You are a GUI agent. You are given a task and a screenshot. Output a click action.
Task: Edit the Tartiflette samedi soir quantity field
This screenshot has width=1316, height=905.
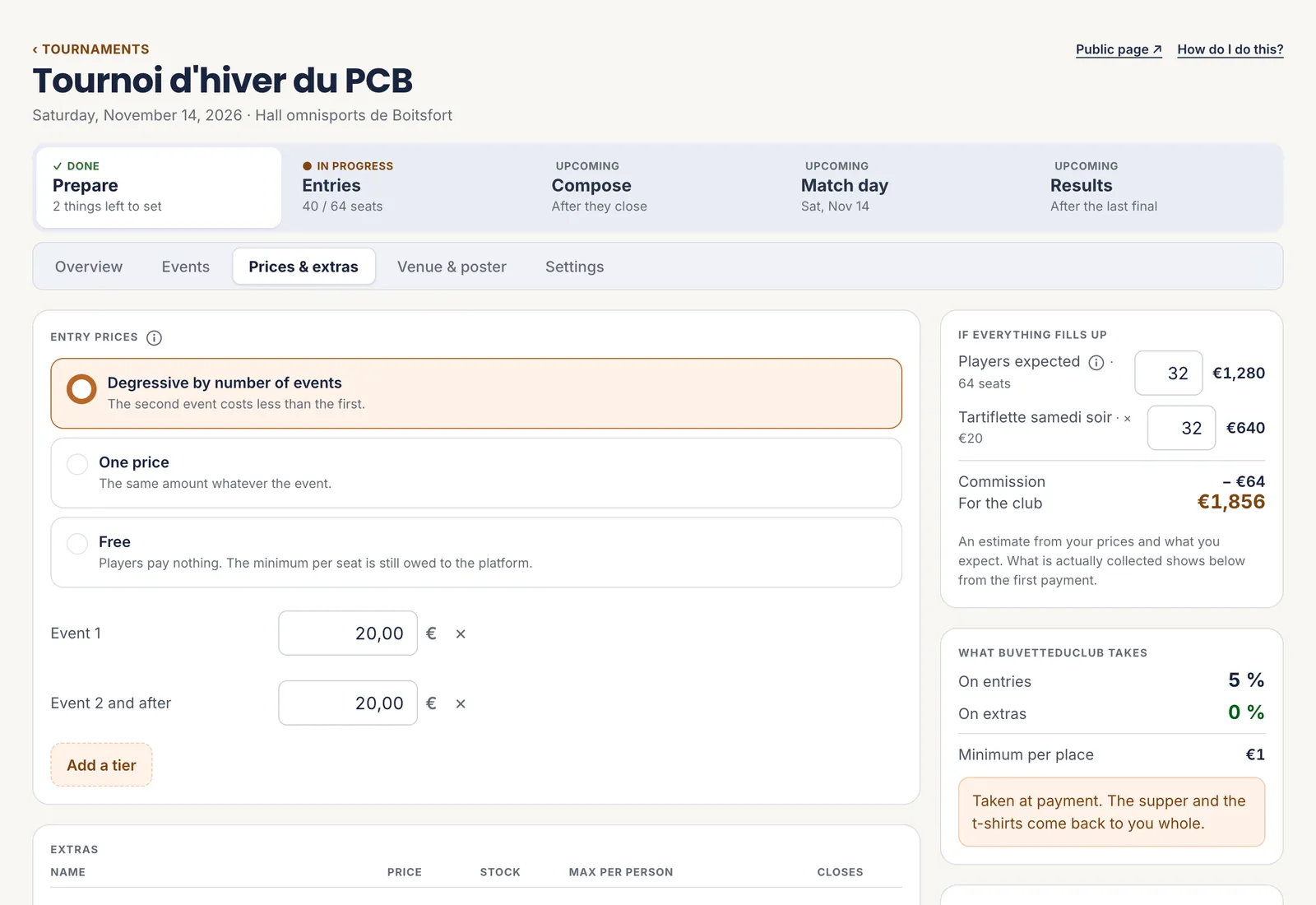(1182, 428)
